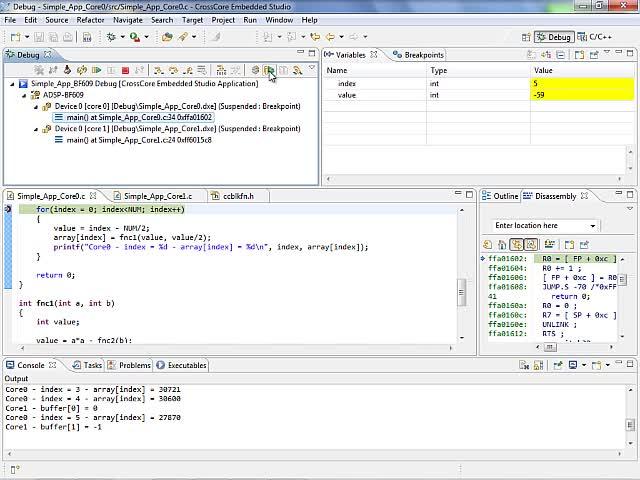Click Refresh View icon in Disassembly toolbar

pyautogui.click(x=487, y=245)
